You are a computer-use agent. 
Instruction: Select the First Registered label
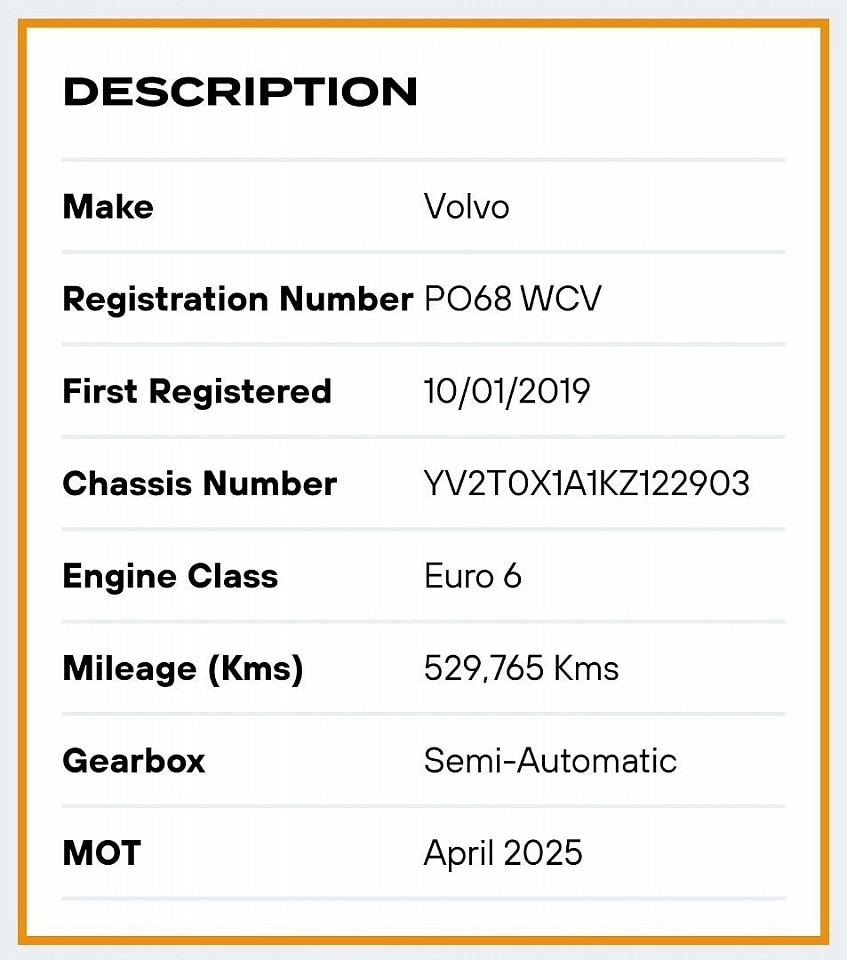tap(197, 391)
